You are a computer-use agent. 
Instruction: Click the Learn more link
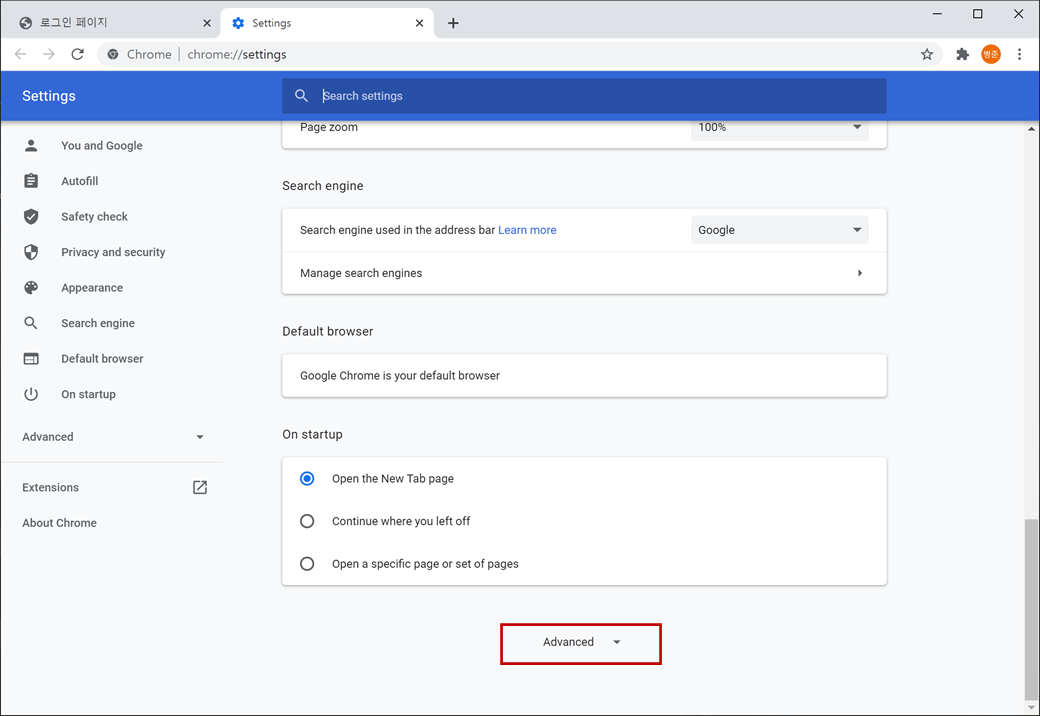point(527,230)
